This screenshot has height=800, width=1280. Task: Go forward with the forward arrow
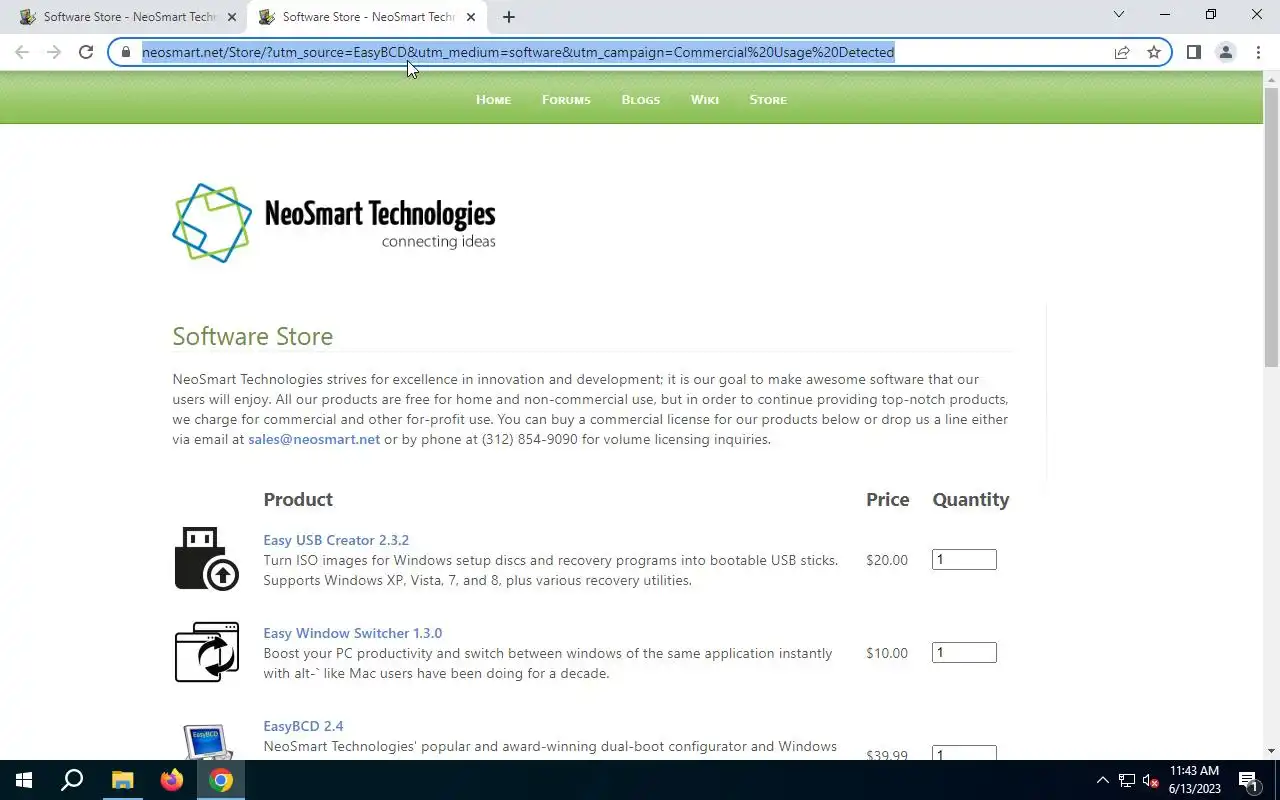(54, 52)
